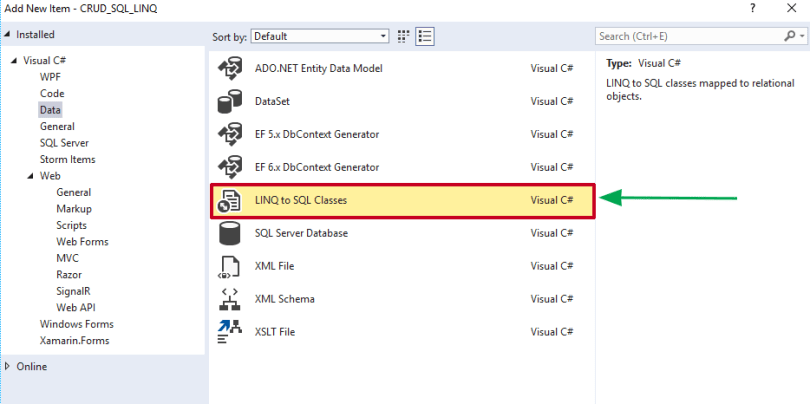Close the Add New Item dialog
The width and height of the screenshot is (810, 404).
click(x=791, y=8)
